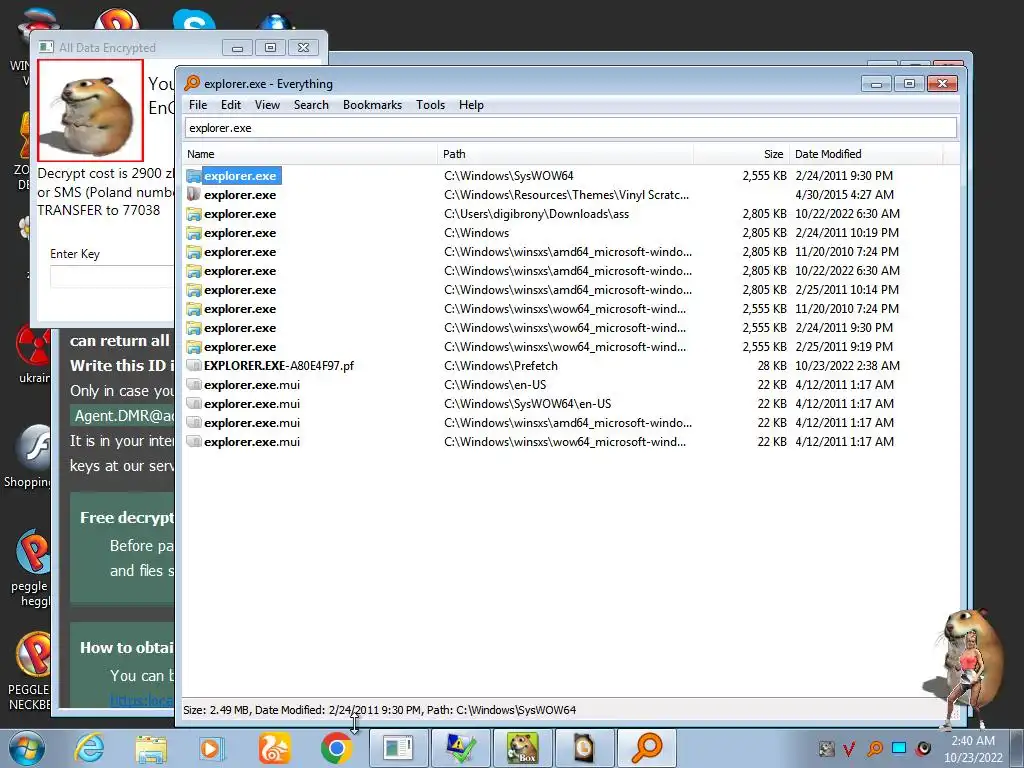The width and height of the screenshot is (1024, 768).
Task: Open Google Chrome from the taskbar
Action: 336,748
